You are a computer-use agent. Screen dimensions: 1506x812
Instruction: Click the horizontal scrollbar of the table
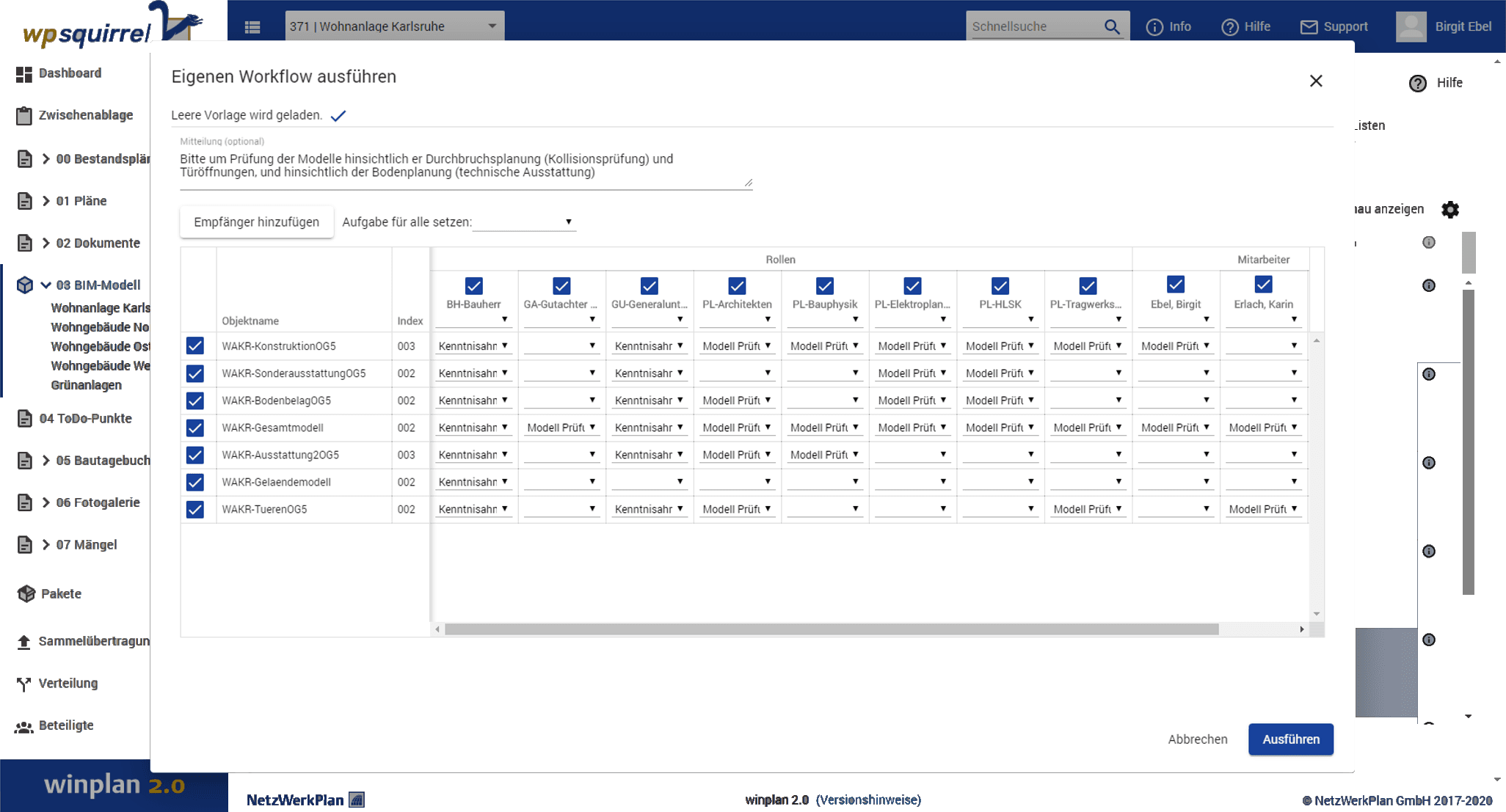(x=832, y=629)
